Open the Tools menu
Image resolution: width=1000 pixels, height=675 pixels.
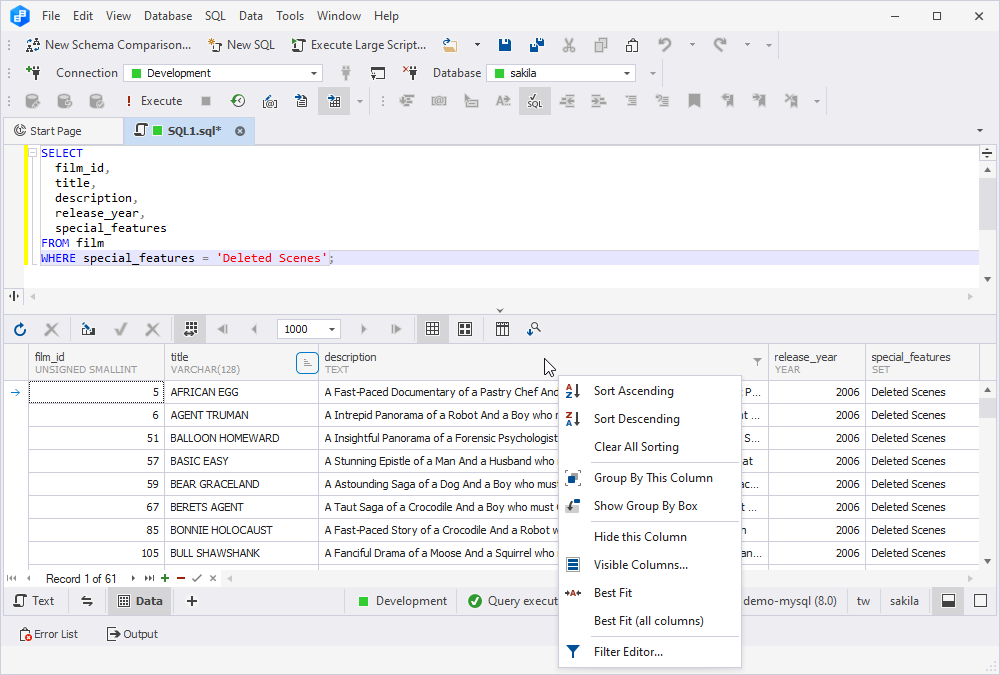290,16
